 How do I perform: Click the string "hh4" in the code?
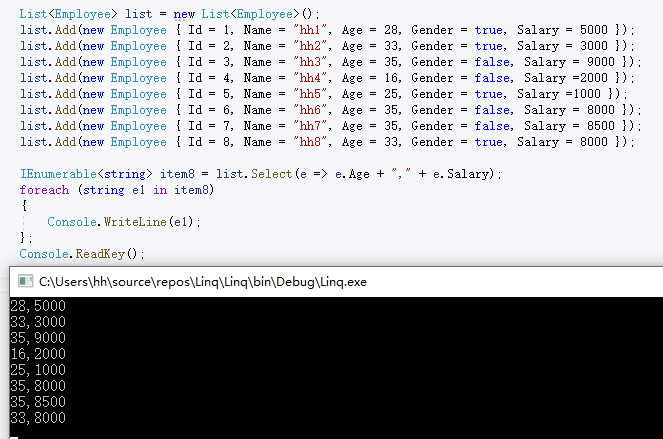tap(310, 78)
